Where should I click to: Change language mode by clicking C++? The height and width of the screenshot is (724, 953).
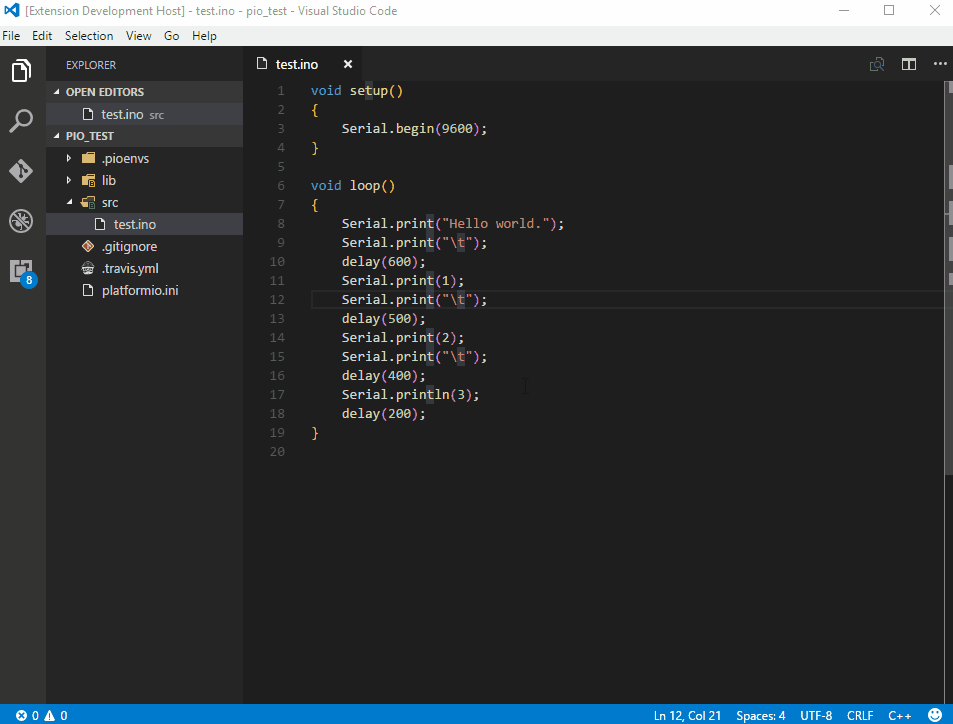(x=899, y=715)
